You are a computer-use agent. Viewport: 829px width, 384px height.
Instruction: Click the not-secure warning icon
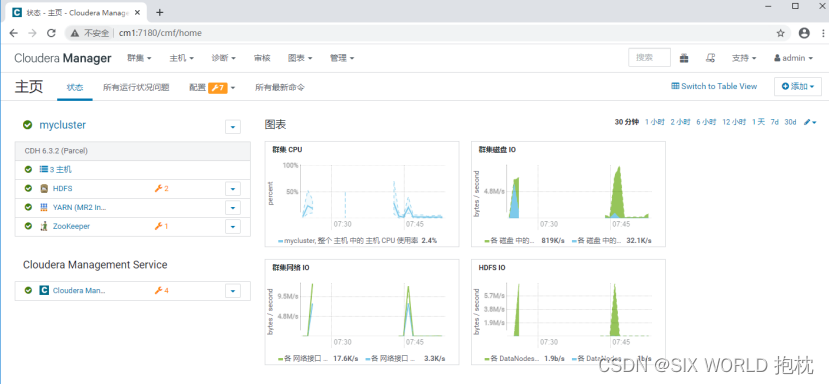[76, 33]
